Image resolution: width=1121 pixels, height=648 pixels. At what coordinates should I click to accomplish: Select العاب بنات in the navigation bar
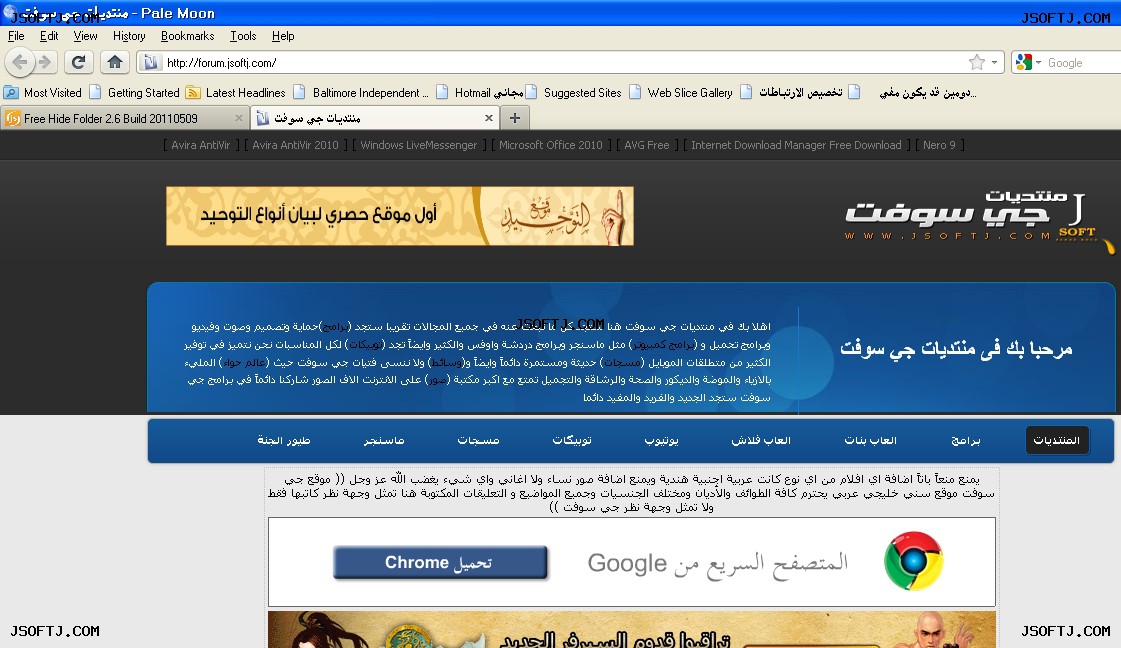click(x=870, y=440)
